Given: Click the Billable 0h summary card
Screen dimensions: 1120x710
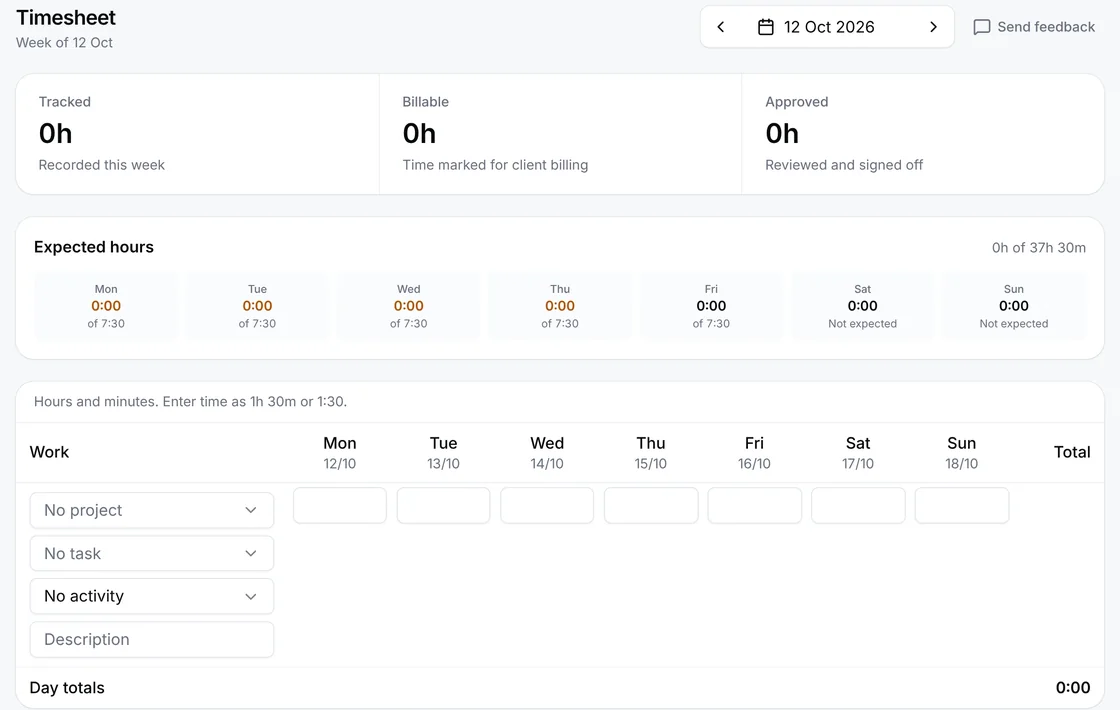Looking at the screenshot, I should coord(561,134).
